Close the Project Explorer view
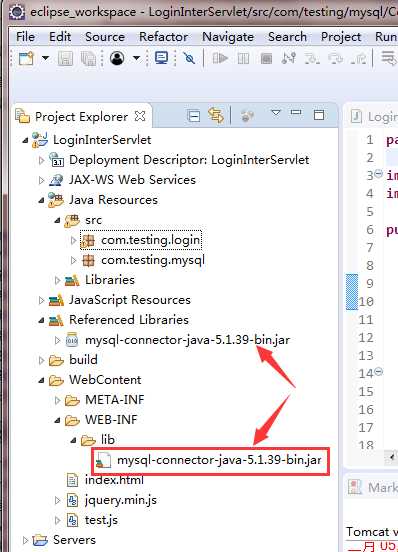This screenshot has width=398, height=552. [140, 116]
